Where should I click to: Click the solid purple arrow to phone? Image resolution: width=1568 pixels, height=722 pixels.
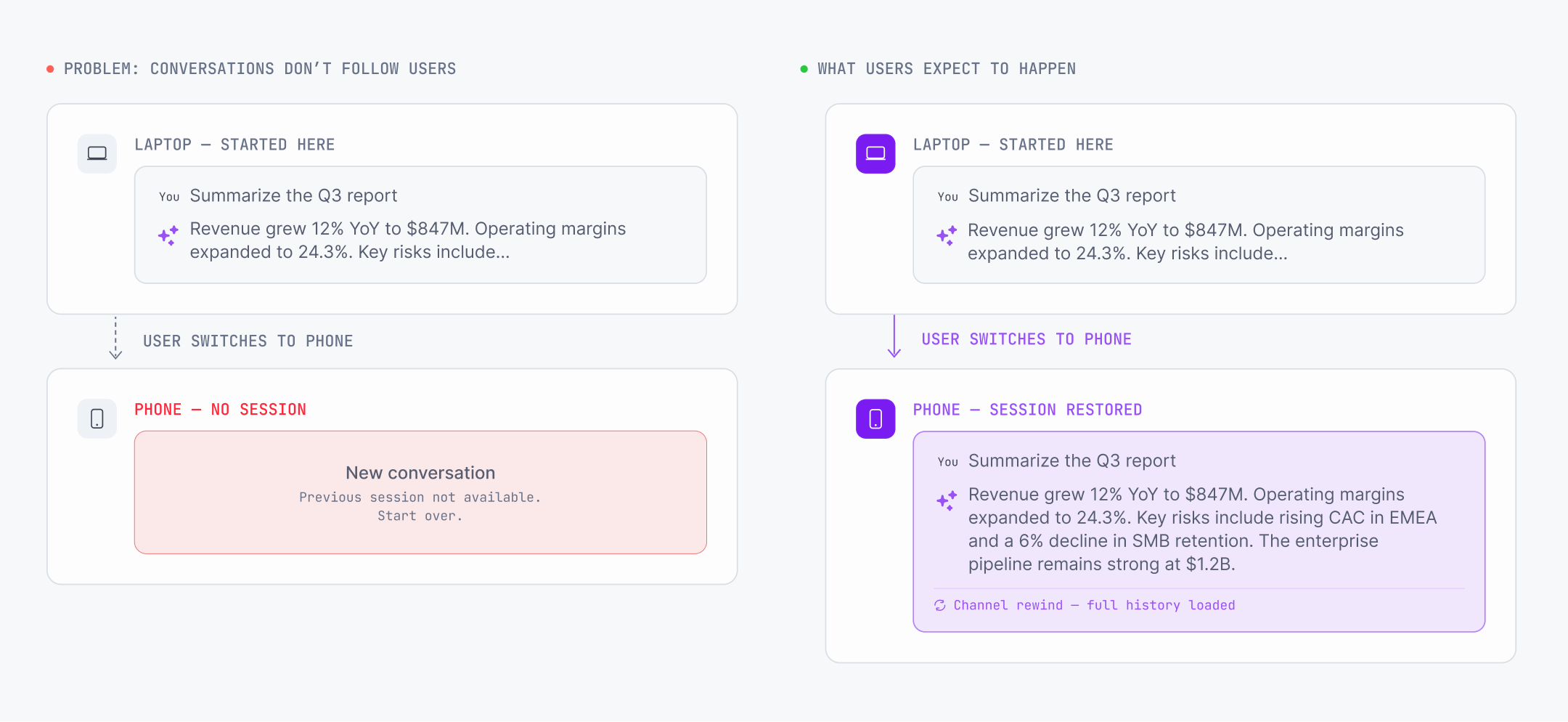(x=894, y=336)
